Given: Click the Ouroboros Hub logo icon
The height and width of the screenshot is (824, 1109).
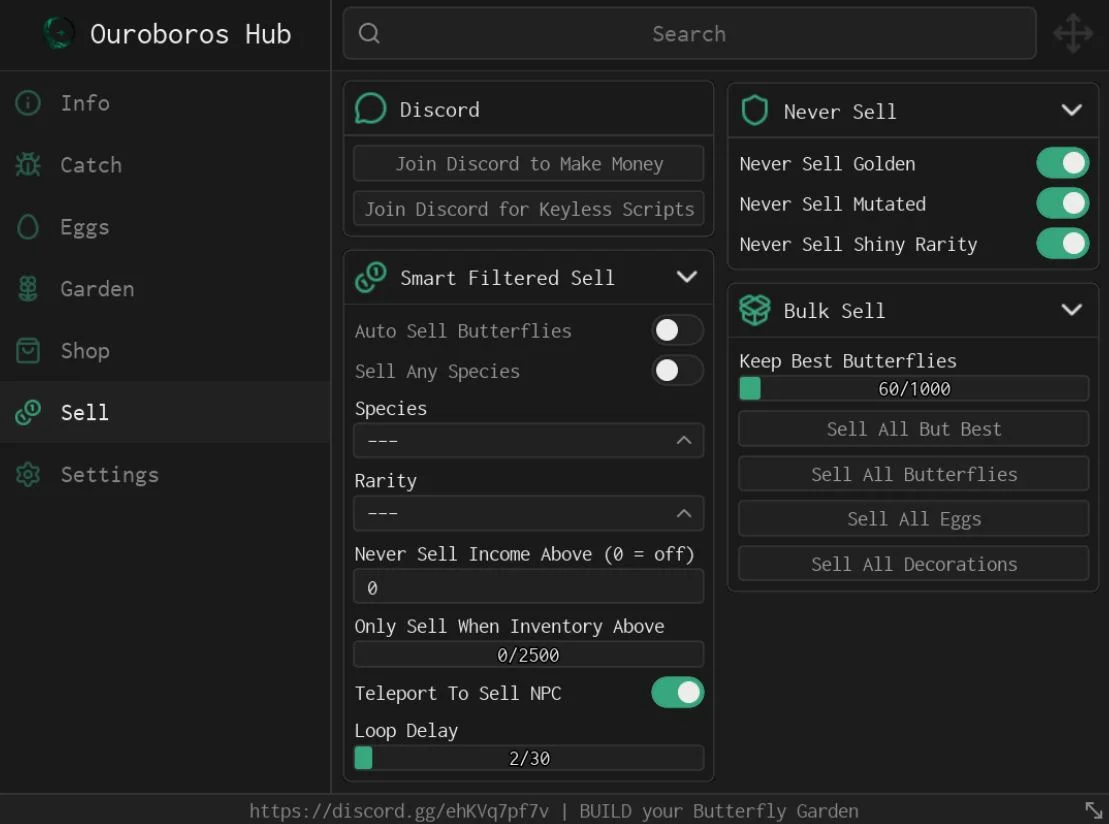Looking at the screenshot, I should point(59,33).
